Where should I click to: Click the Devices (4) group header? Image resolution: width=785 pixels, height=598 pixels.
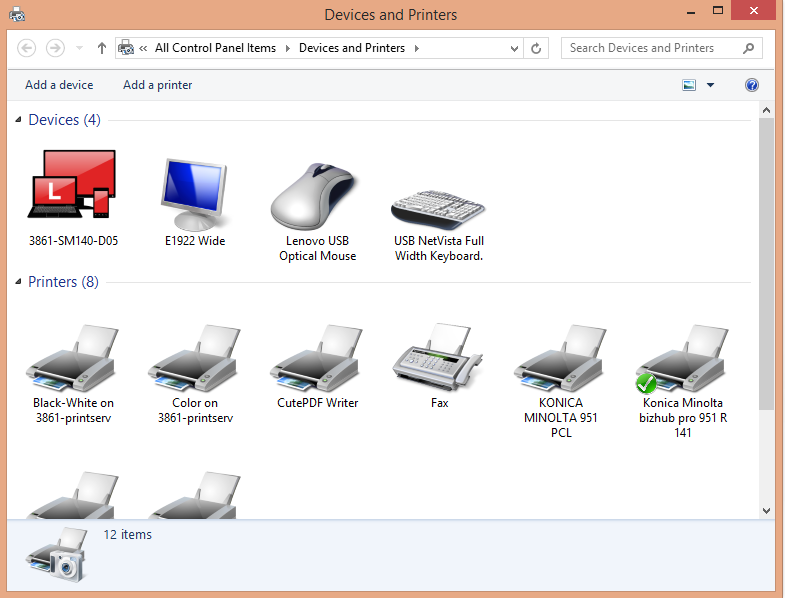[65, 120]
